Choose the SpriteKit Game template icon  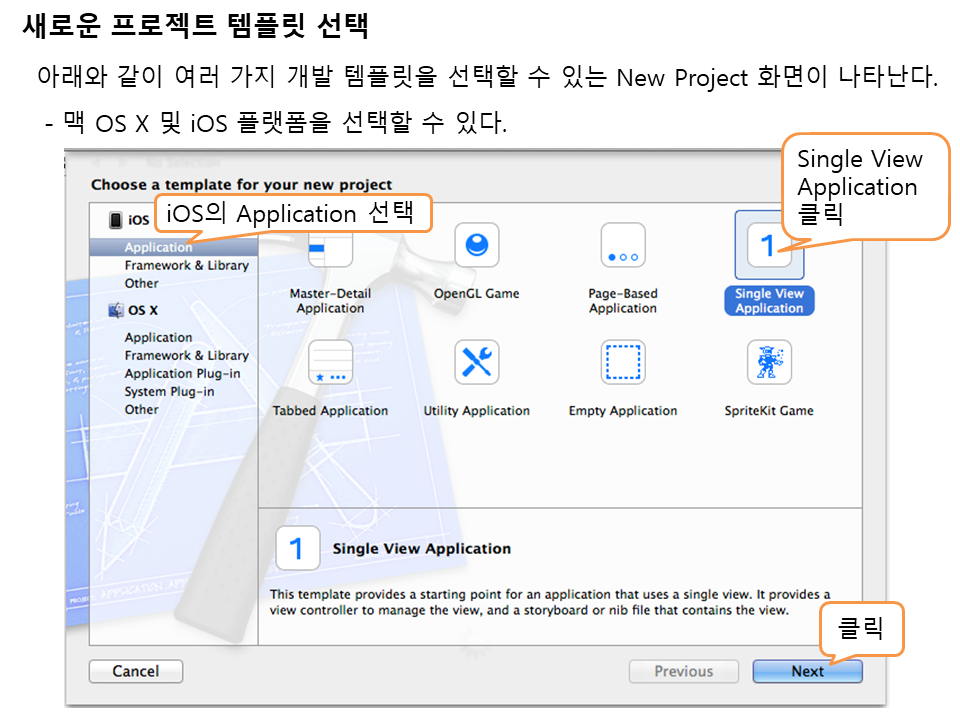click(768, 362)
